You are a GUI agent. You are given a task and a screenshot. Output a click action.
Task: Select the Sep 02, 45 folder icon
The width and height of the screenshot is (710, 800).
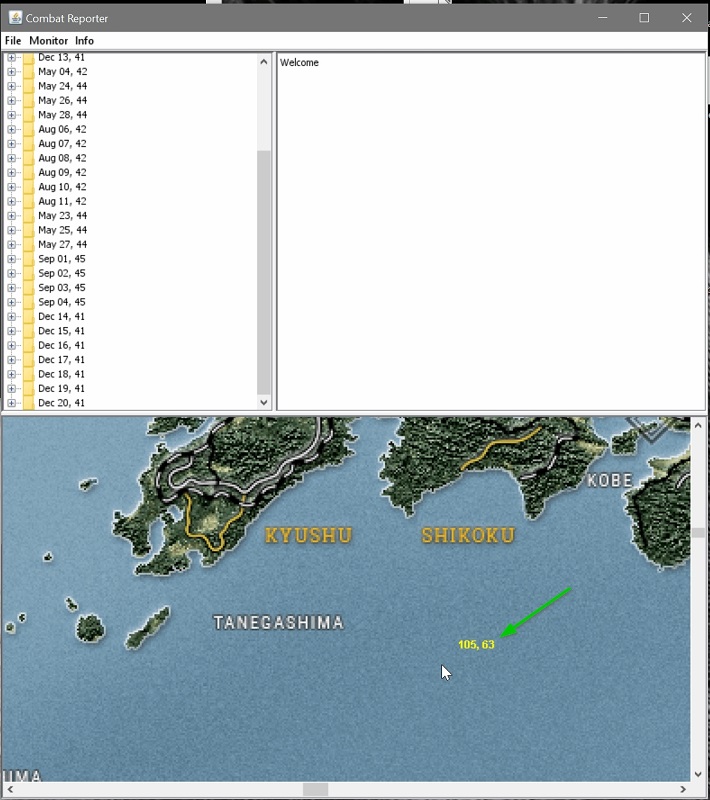point(29,273)
